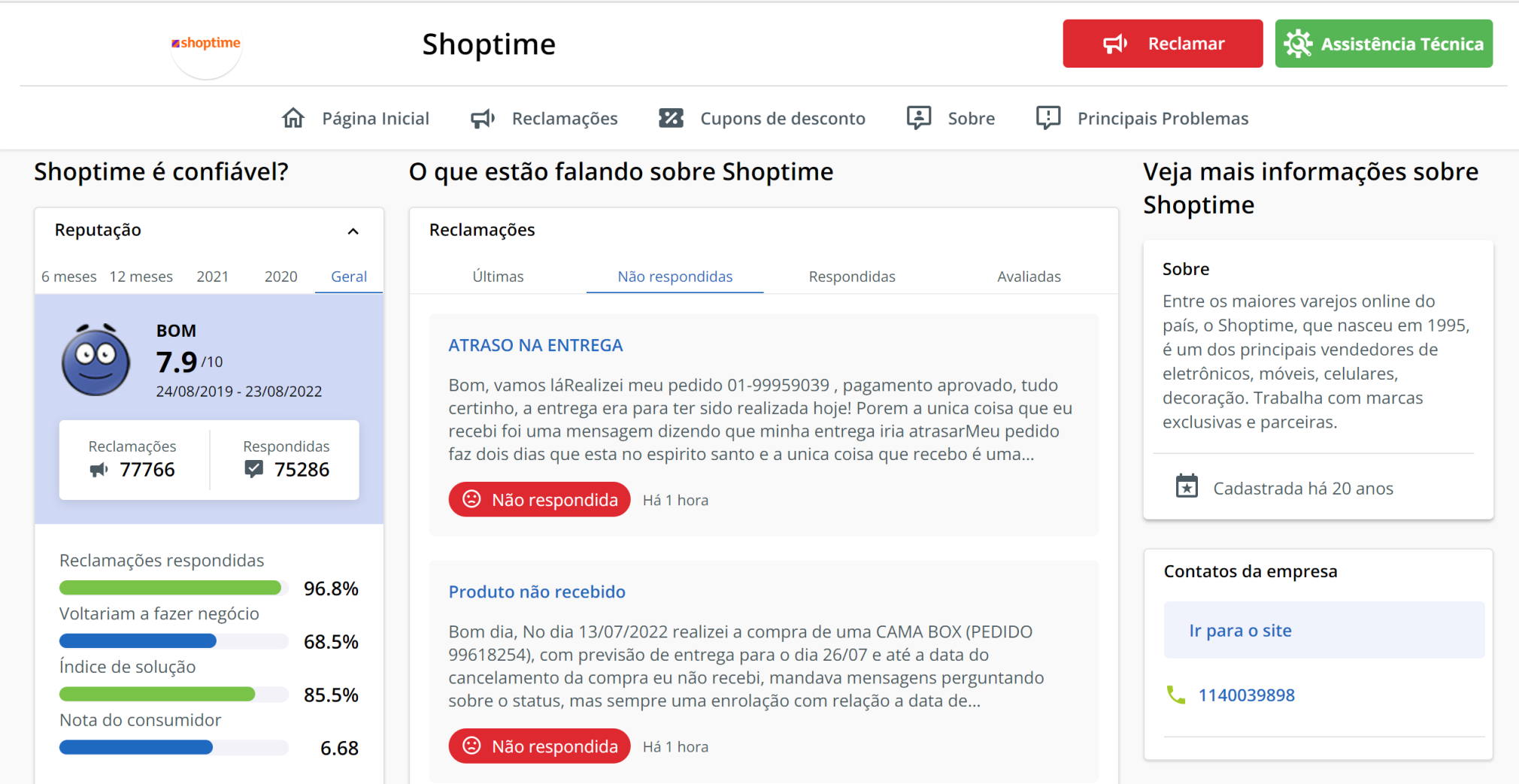This screenshot has width=1519, height=784.
Task: Click the calendar icon beside Cadastrada há 20 anos
Action: pyautogui.click(x=1187, y=486)
